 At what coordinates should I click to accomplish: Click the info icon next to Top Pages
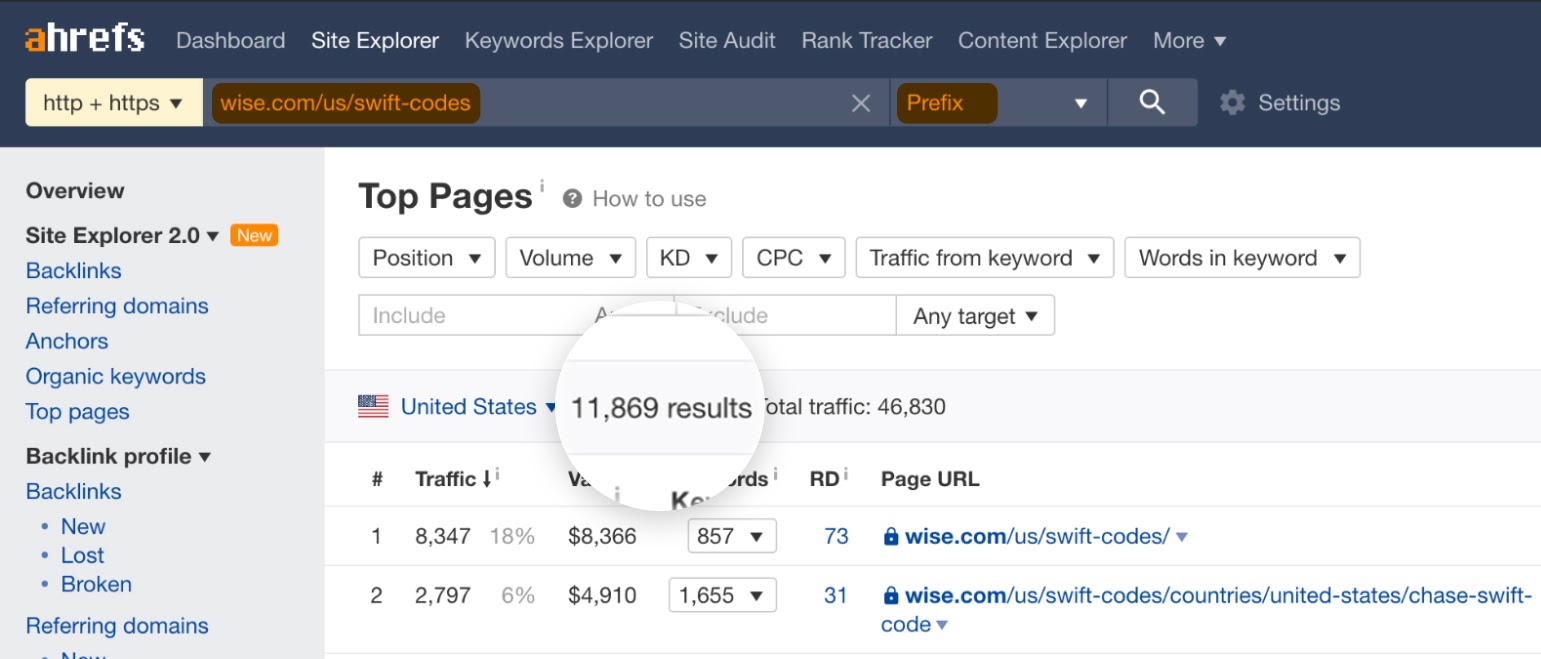point(542,185)
